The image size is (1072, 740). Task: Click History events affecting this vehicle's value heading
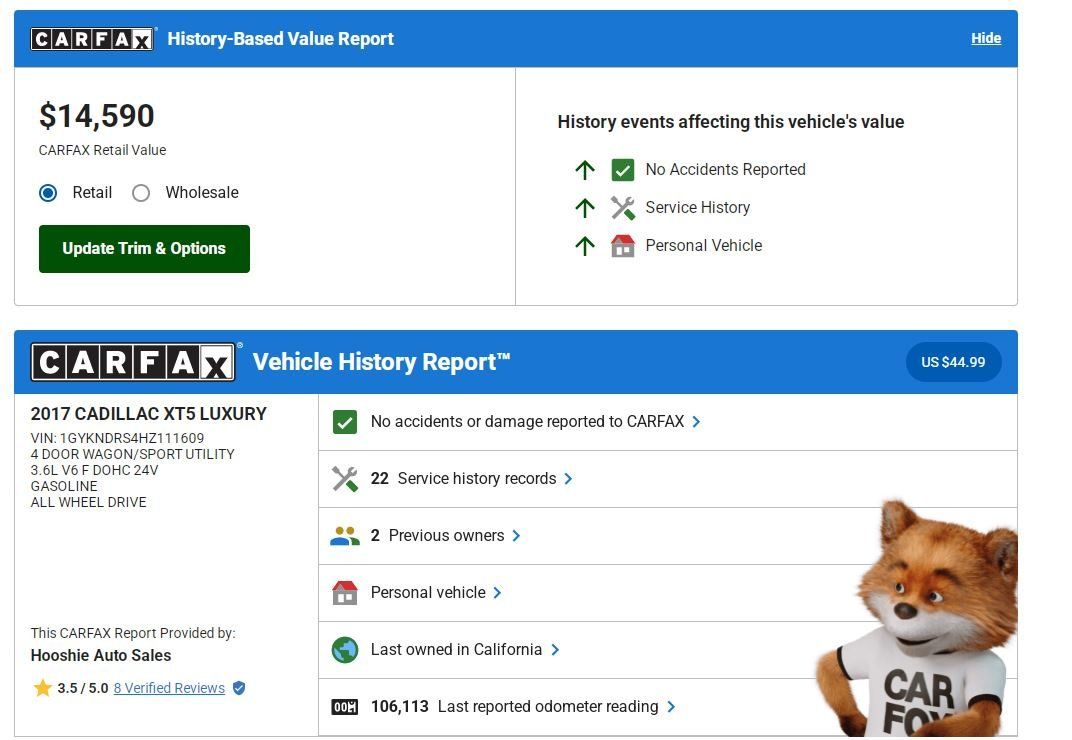coord(731,122)
